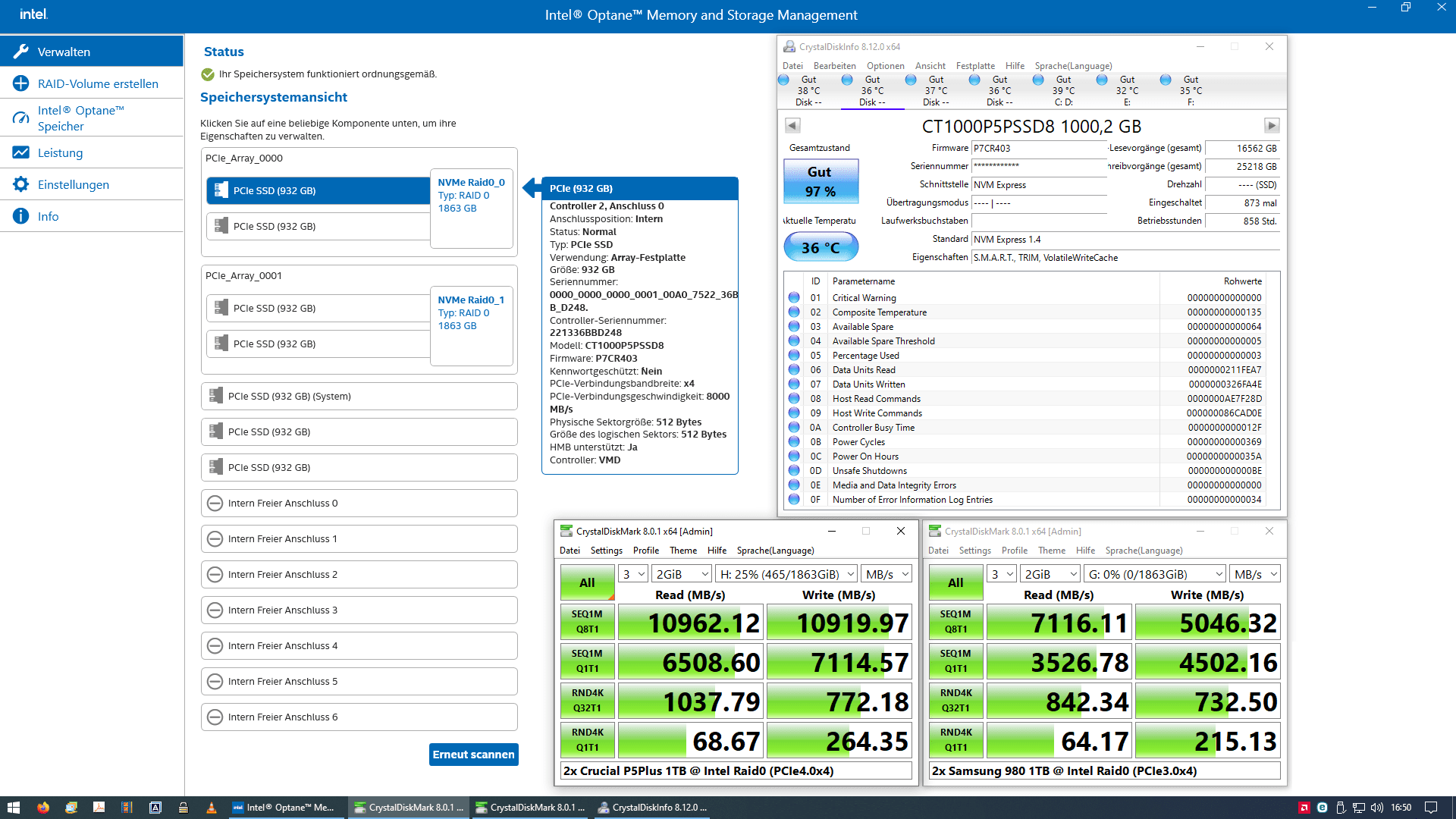Image resolution: width=1456 pixels, height=819 pixels.
Task: Click Erneut scannen button
Action: [x=473, y=755]
